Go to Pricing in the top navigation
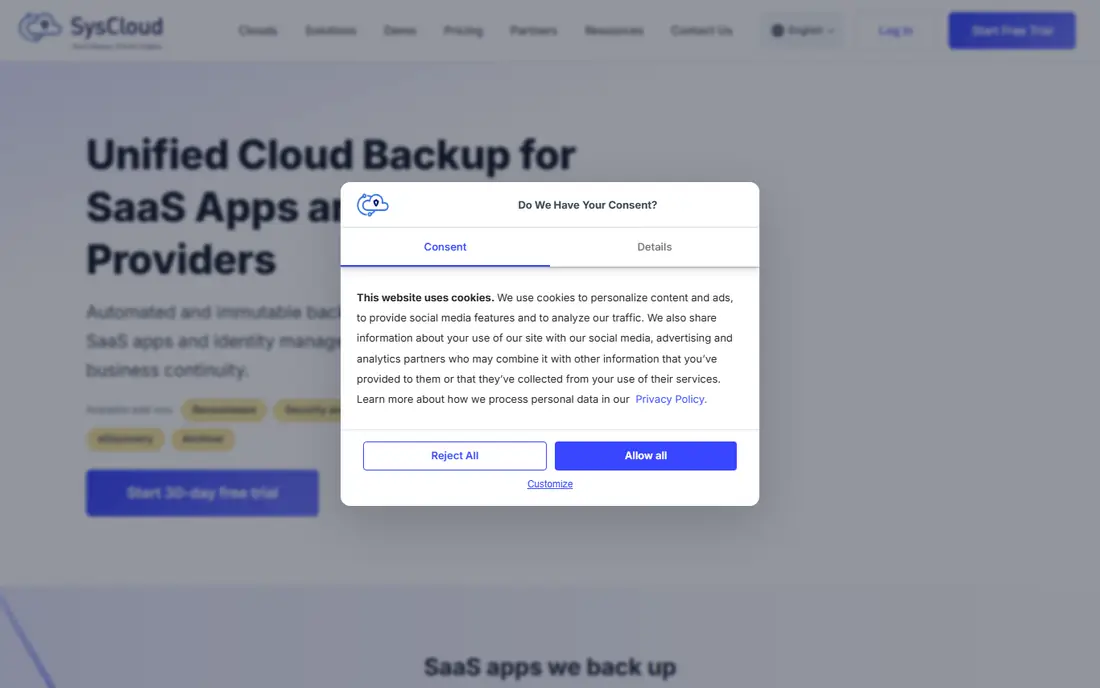1100x688 pixels. coord(463,31)
